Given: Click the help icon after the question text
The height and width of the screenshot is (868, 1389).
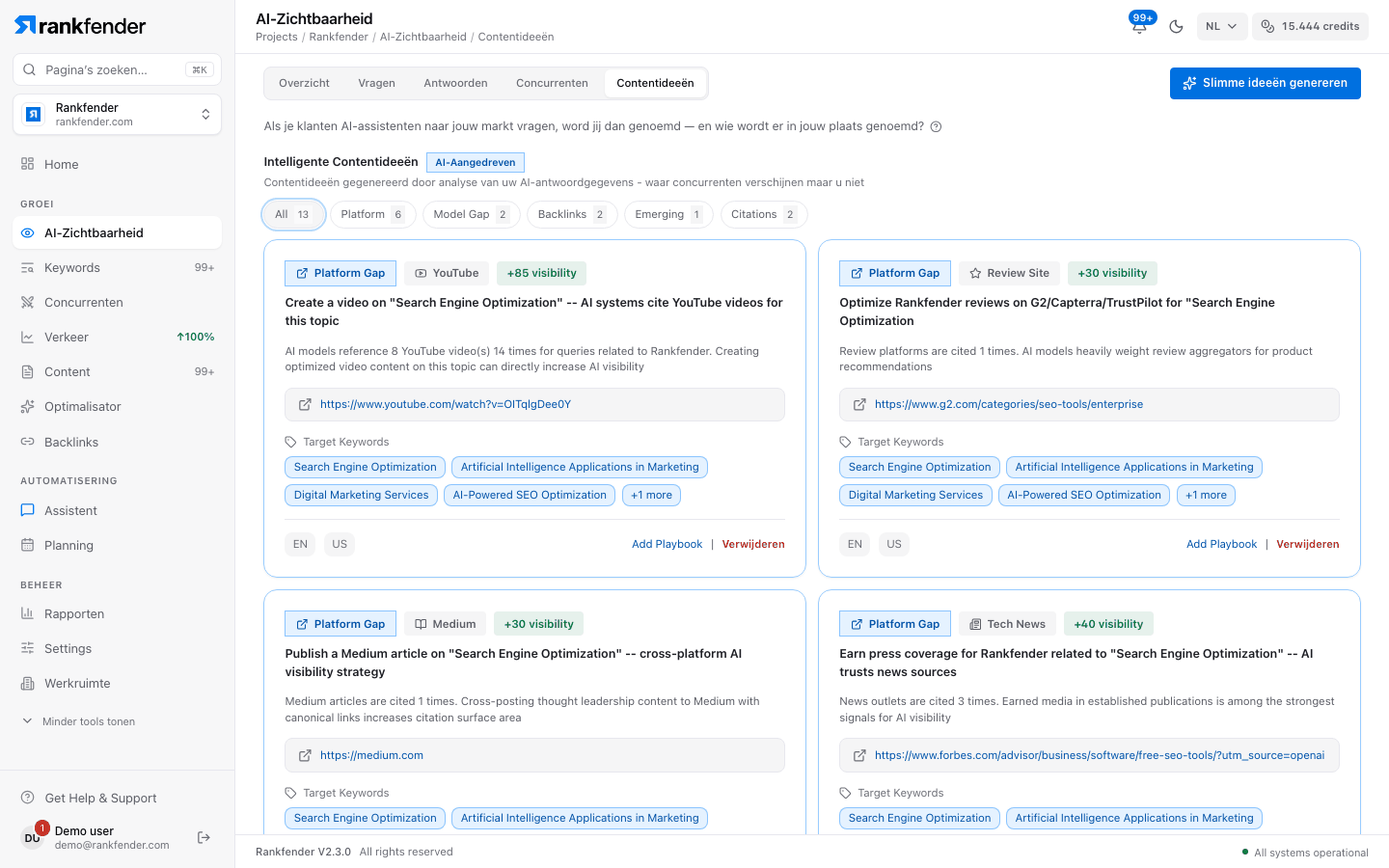Looking at the screenshot, I should (936, 126).
